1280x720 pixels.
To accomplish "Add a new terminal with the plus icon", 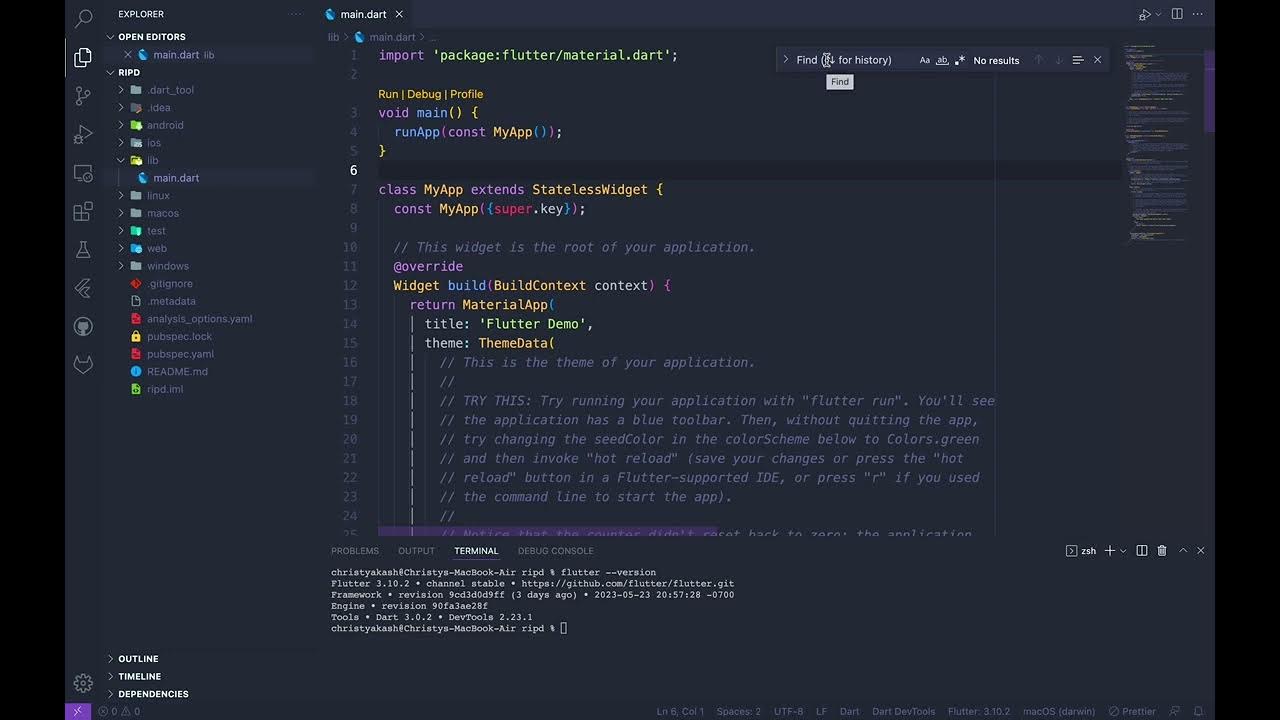I will pyautogui.click(x=1109, y=551).
